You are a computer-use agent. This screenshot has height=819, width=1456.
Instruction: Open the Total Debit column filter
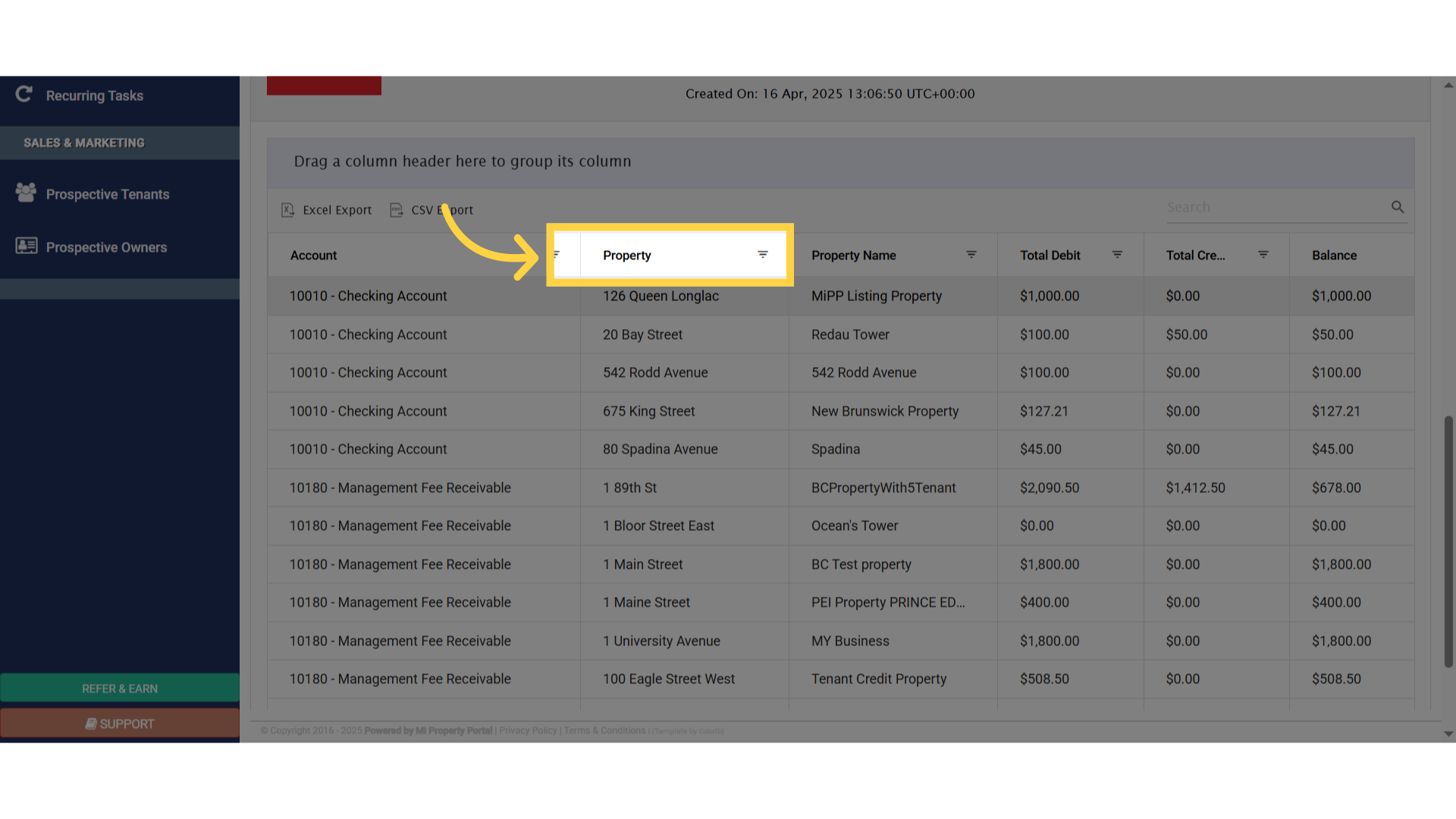click(1117, 255)
